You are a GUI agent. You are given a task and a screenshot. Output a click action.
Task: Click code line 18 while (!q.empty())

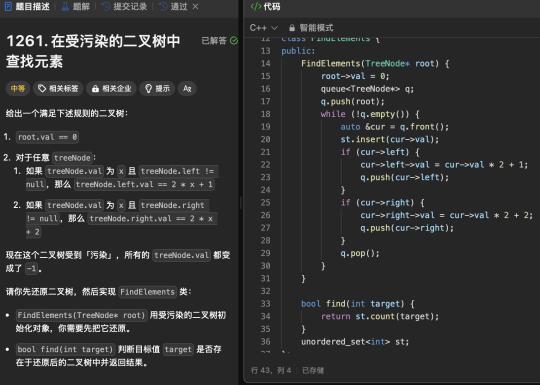coord(370,114)
